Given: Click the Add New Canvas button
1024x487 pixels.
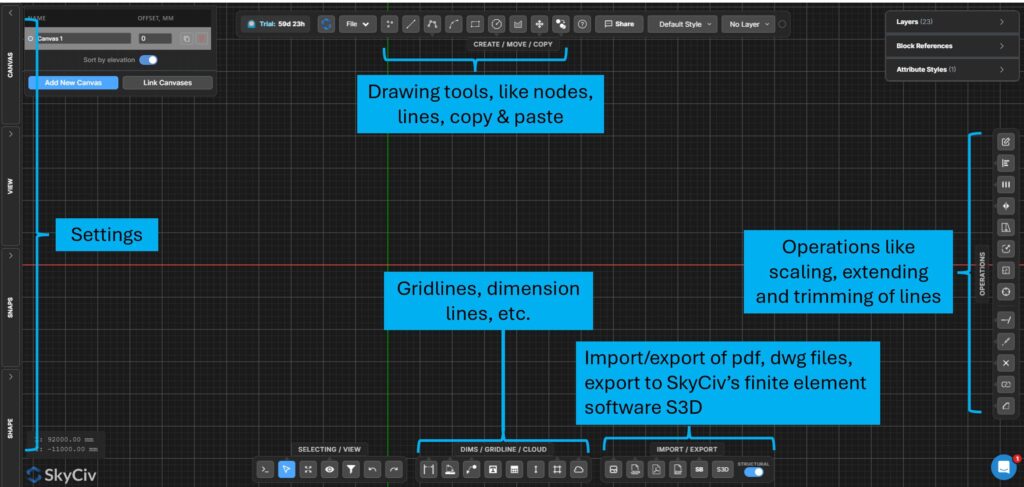Looking at the screenshot, I should click(73, 83).
